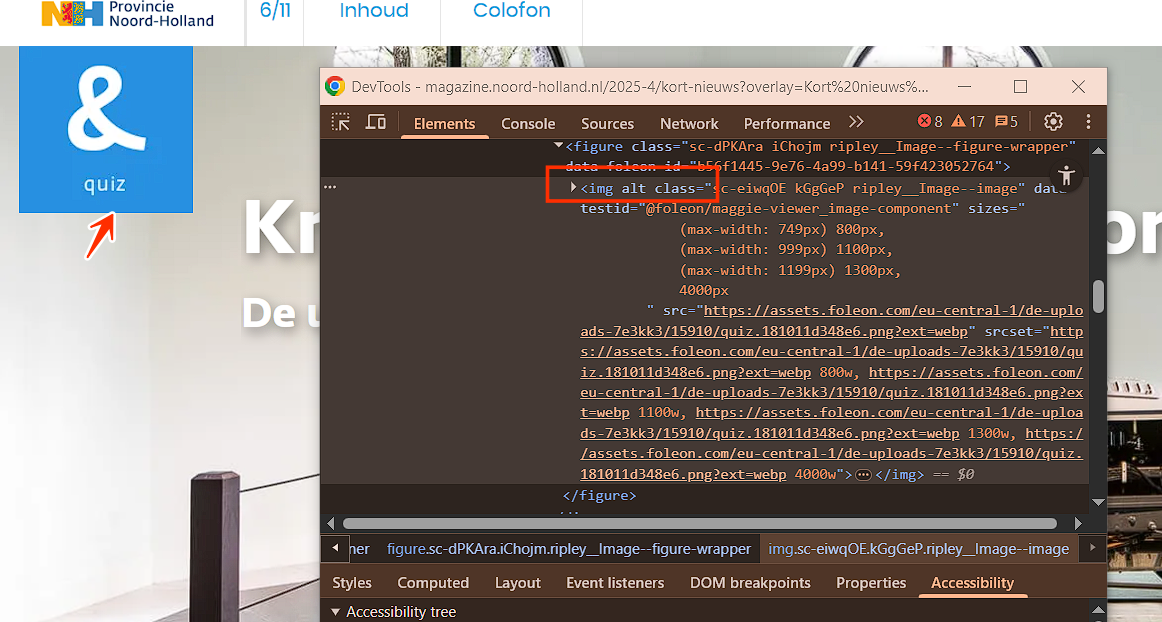Open the Network panel tab
Viewport: 1162px width, 622px height.
pyautogui.click(x=689, y=124)
